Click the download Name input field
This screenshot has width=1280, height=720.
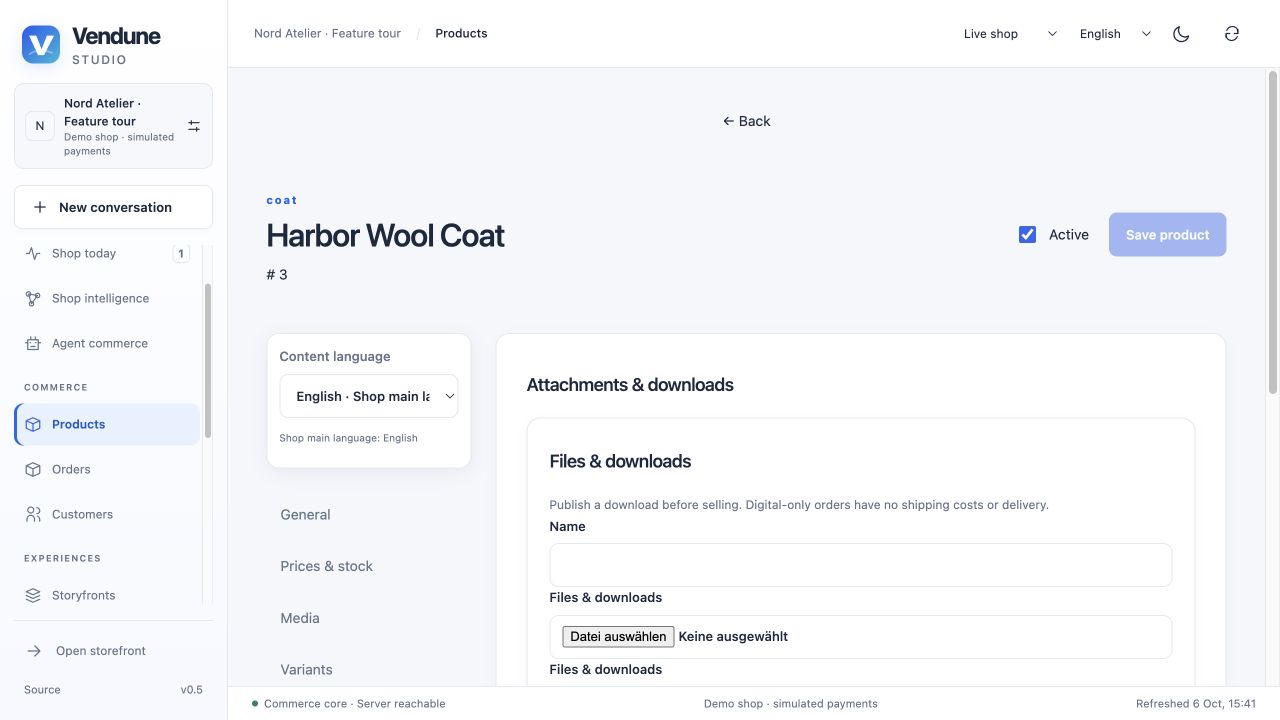coord(860,565)
